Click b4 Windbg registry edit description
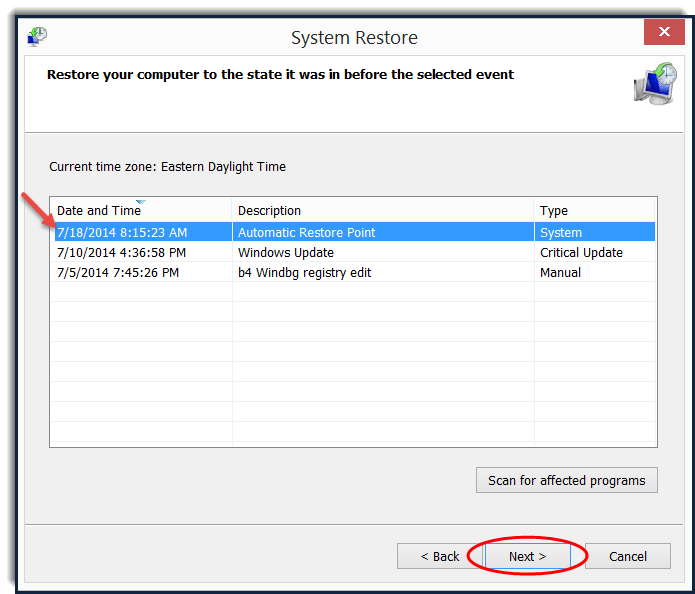This screenshot has height=594, width=695. 383,272
